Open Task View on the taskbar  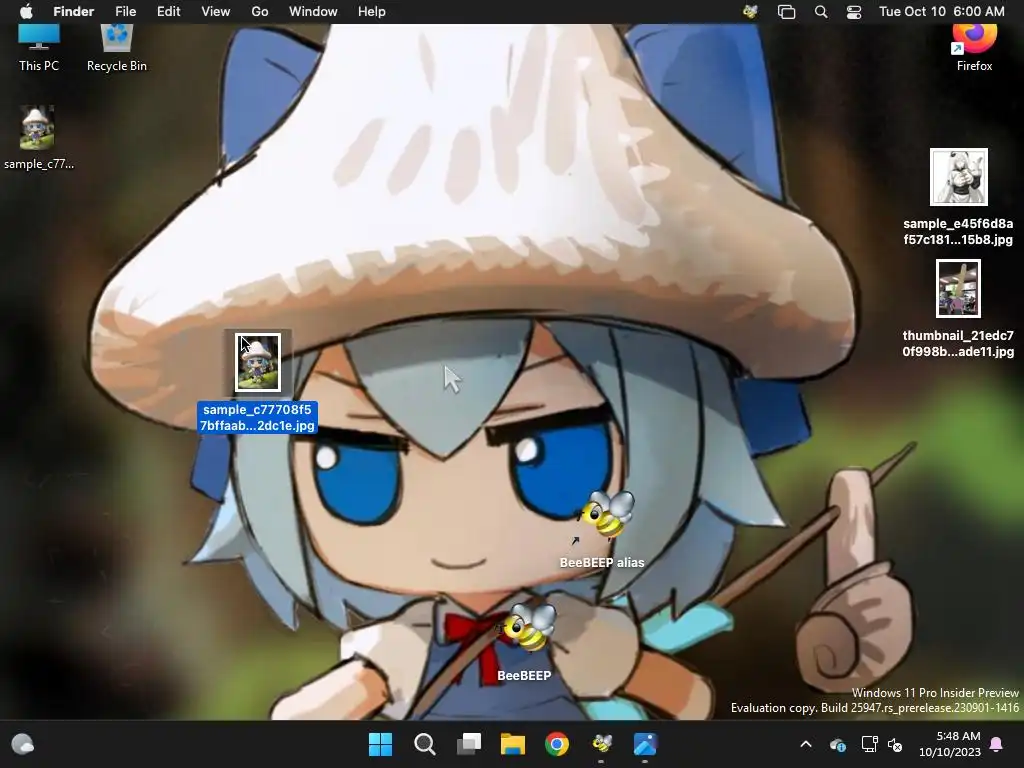click(468, 744)
